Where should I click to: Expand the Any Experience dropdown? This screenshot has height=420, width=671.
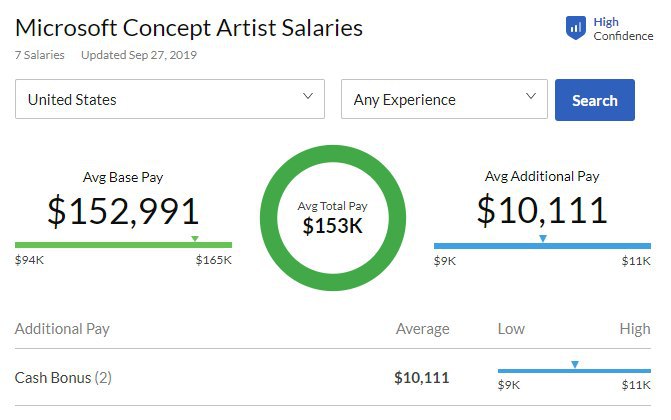444,99
